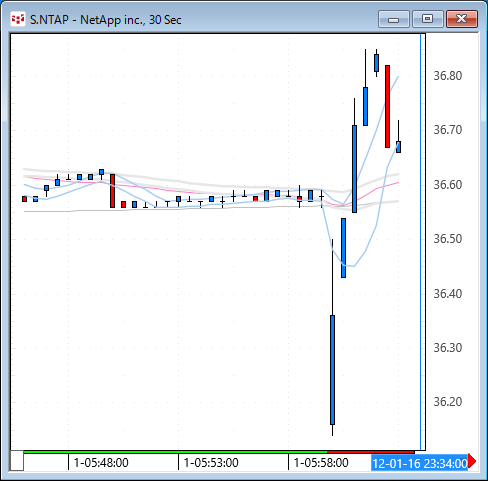Click the long red candle below 36.80
Image resolution: width=488 pixels, height=481 pixels.
click(x=387, y=106)
